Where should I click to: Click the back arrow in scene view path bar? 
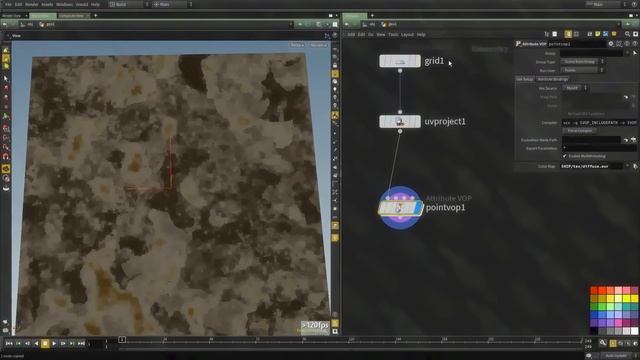click(5, 24)
